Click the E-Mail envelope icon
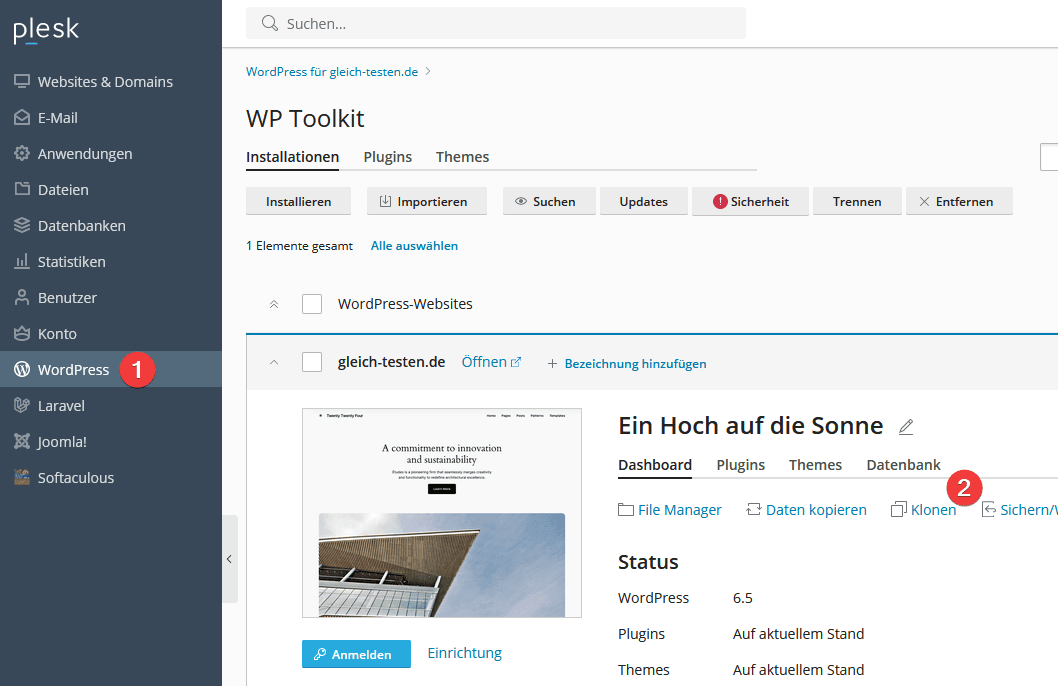 pyautogui.click(x=21, y=118)
